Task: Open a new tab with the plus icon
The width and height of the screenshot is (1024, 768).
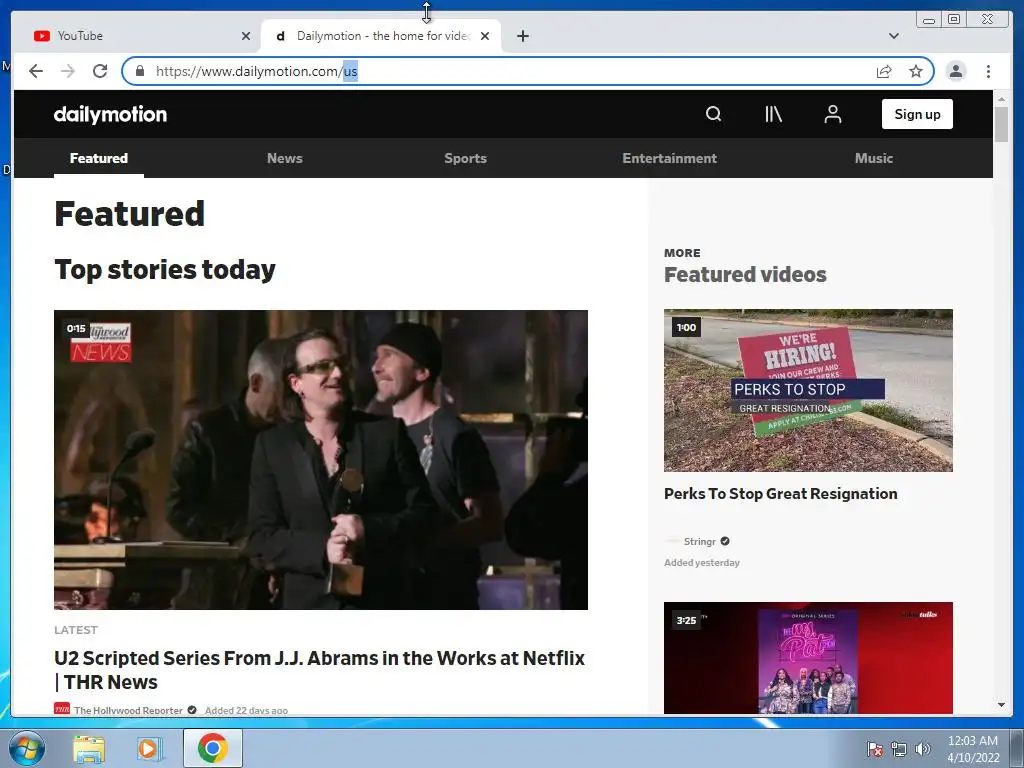Action: pos(522,36)
